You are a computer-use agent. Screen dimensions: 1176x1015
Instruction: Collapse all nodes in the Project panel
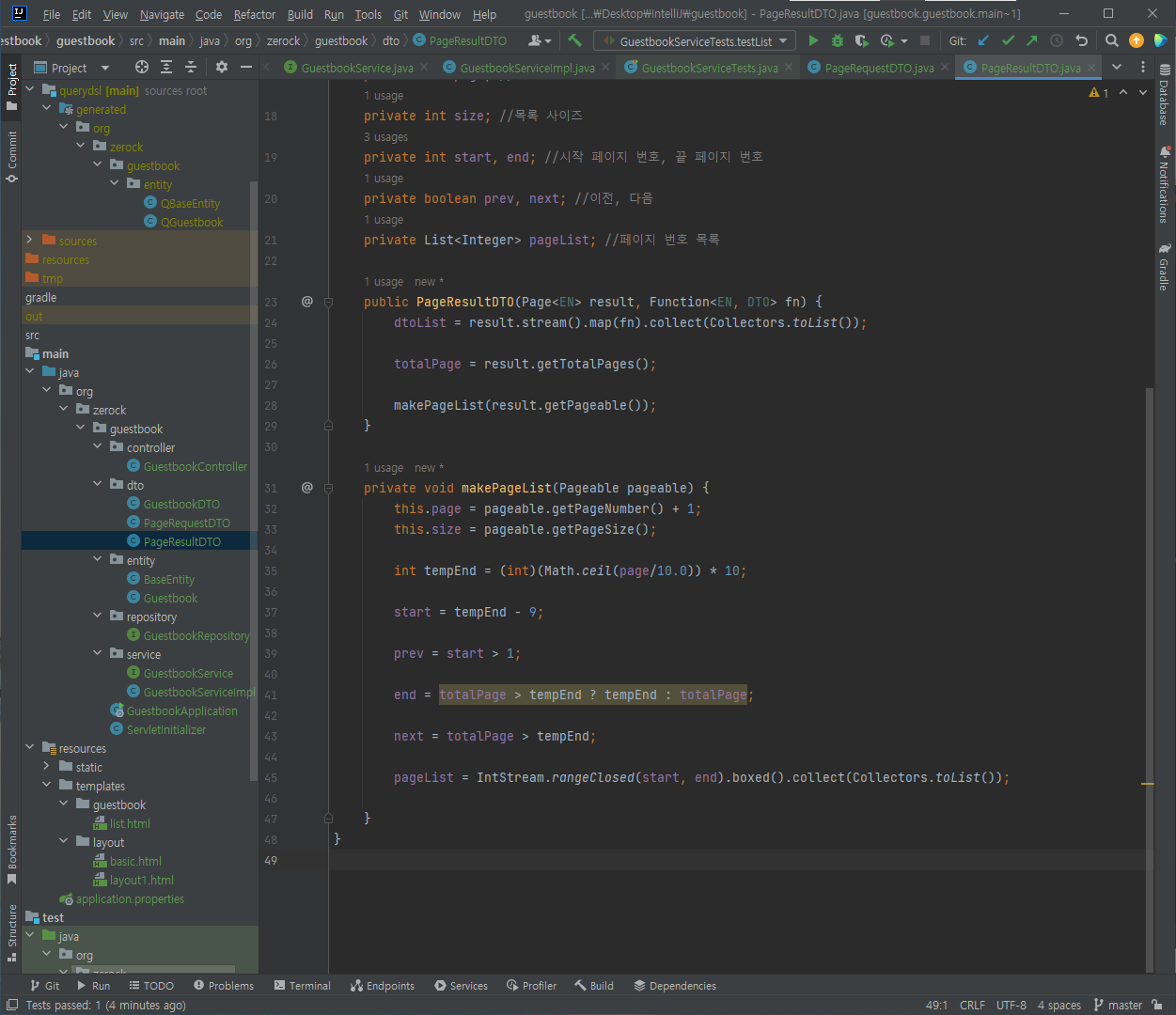coord(191,67)
